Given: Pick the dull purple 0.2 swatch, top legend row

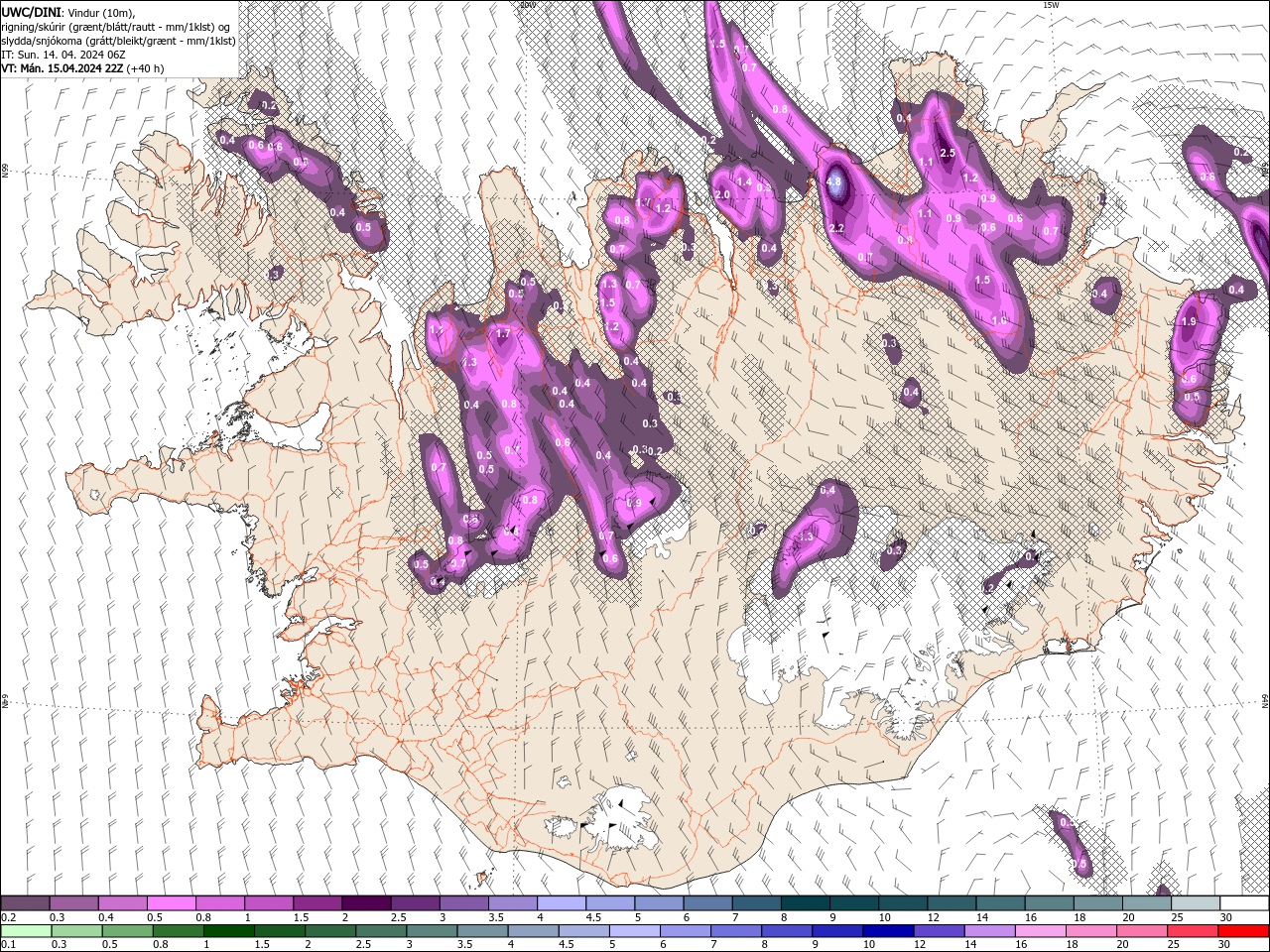Looking at the screenshot, I should (x=25, y=903).
